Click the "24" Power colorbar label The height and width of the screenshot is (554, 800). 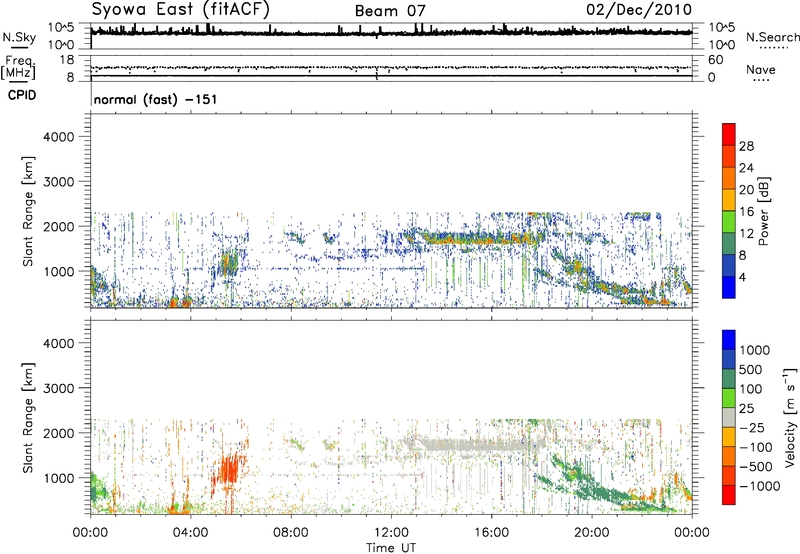pyautogui.click(x=746, y=168)
